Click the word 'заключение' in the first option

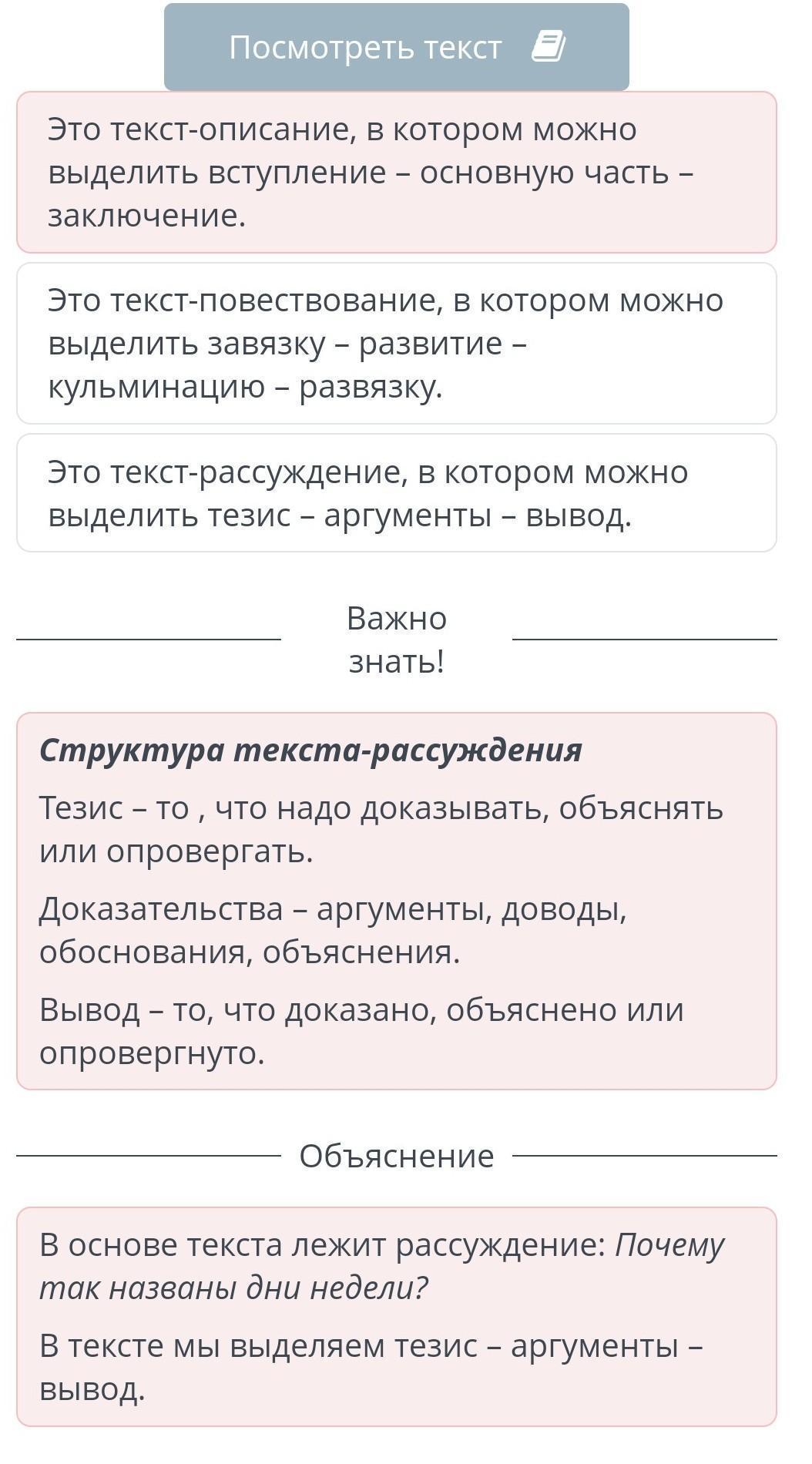(146, 216)
